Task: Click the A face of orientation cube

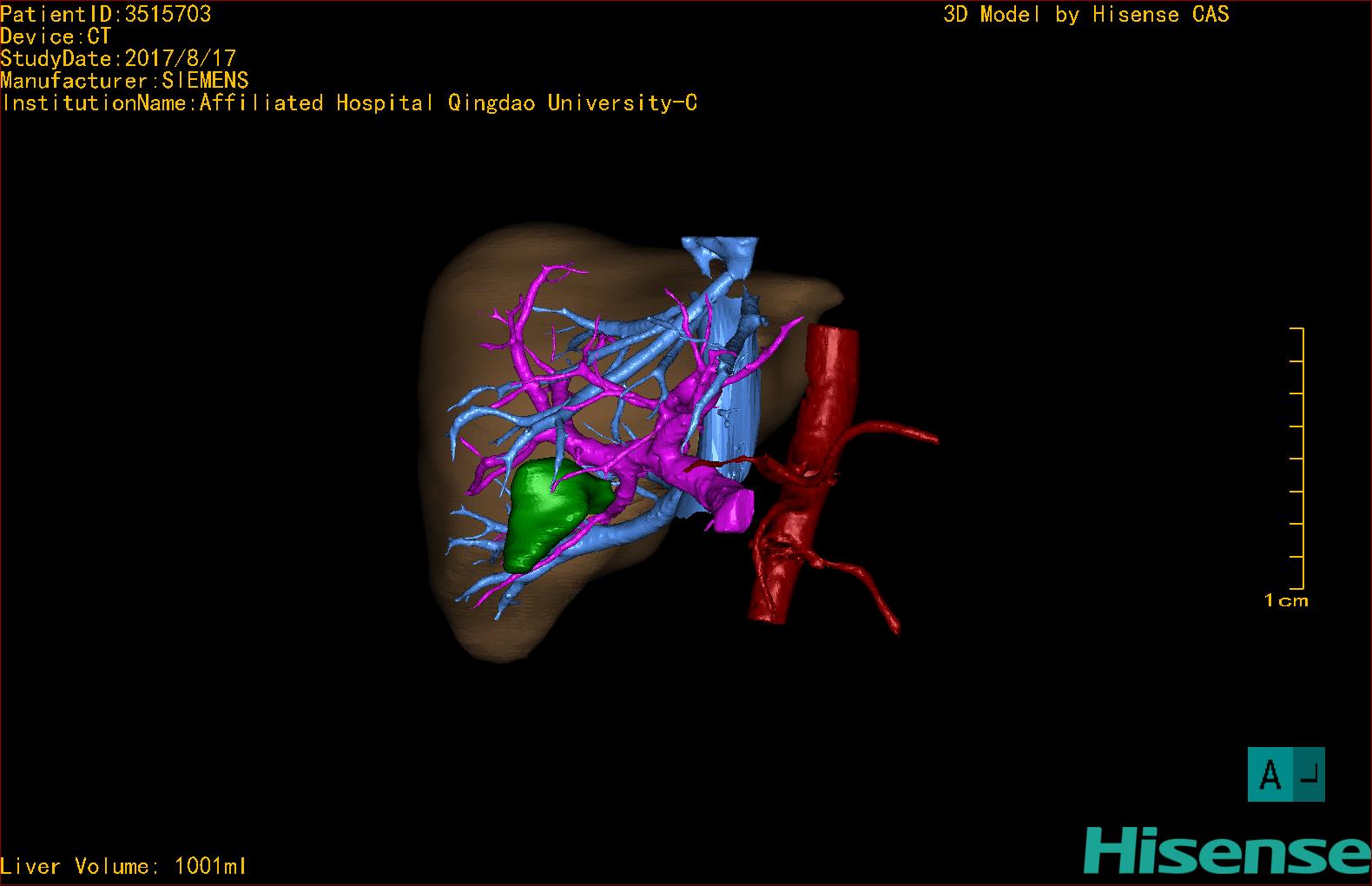Action: pyautogui.click(x=1270, y=774)
